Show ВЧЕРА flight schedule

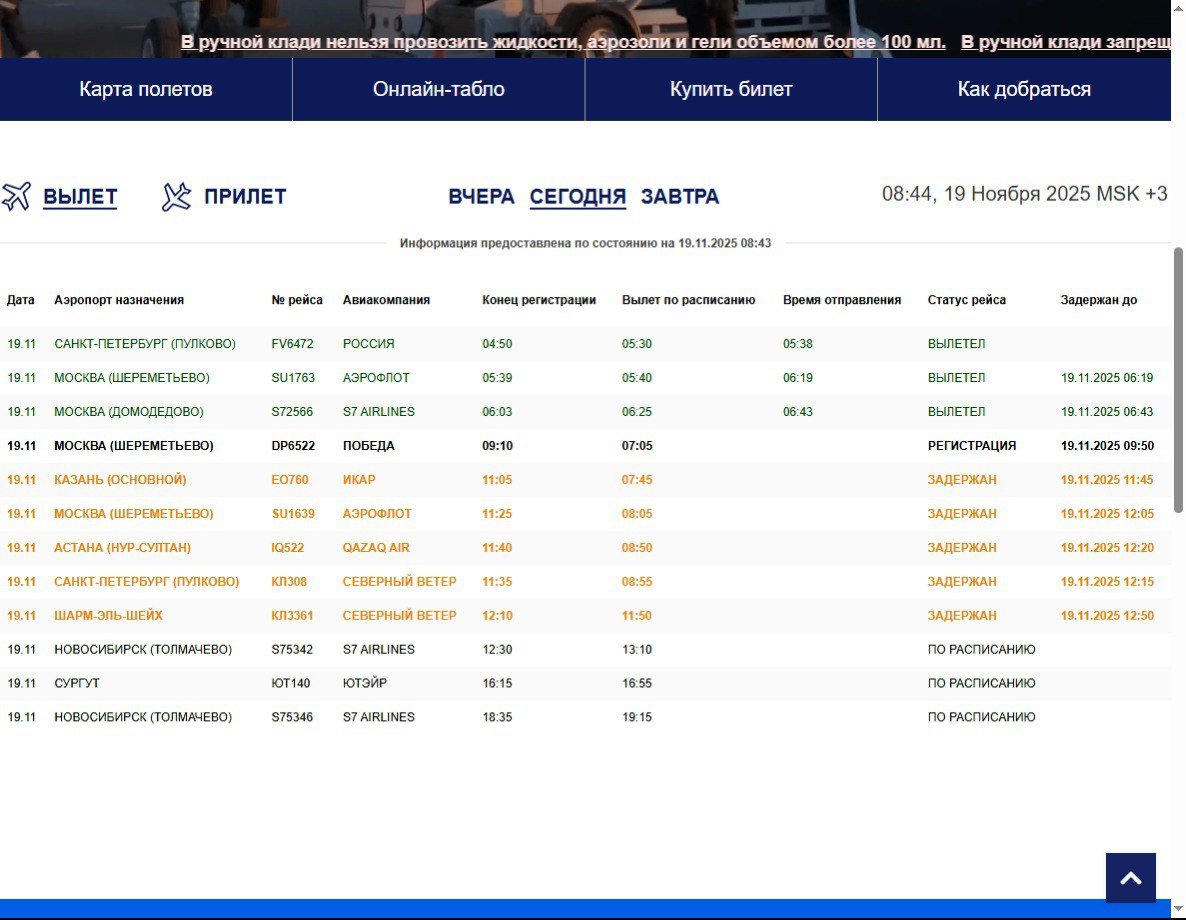481,196
